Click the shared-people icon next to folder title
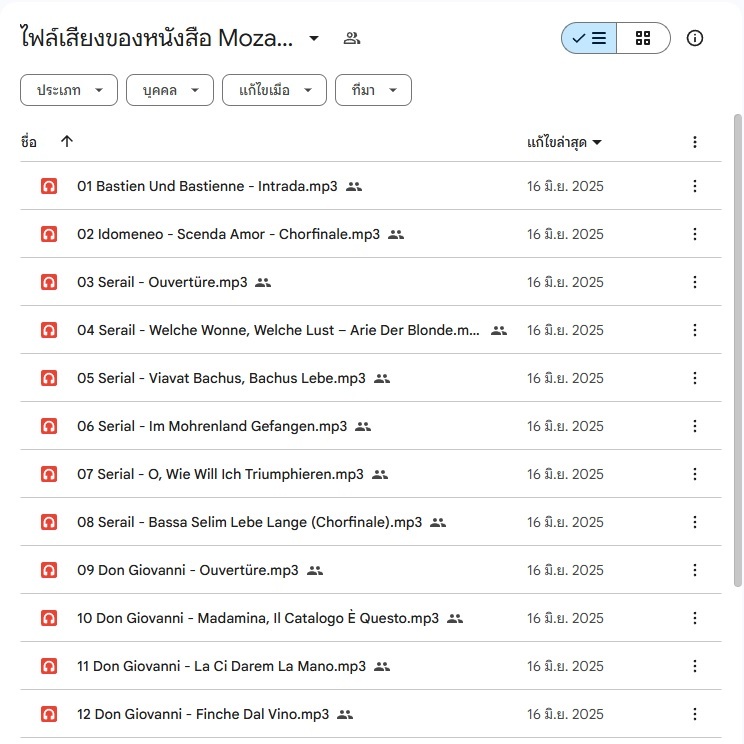This screenshot has height=744, width=744. 351,38
